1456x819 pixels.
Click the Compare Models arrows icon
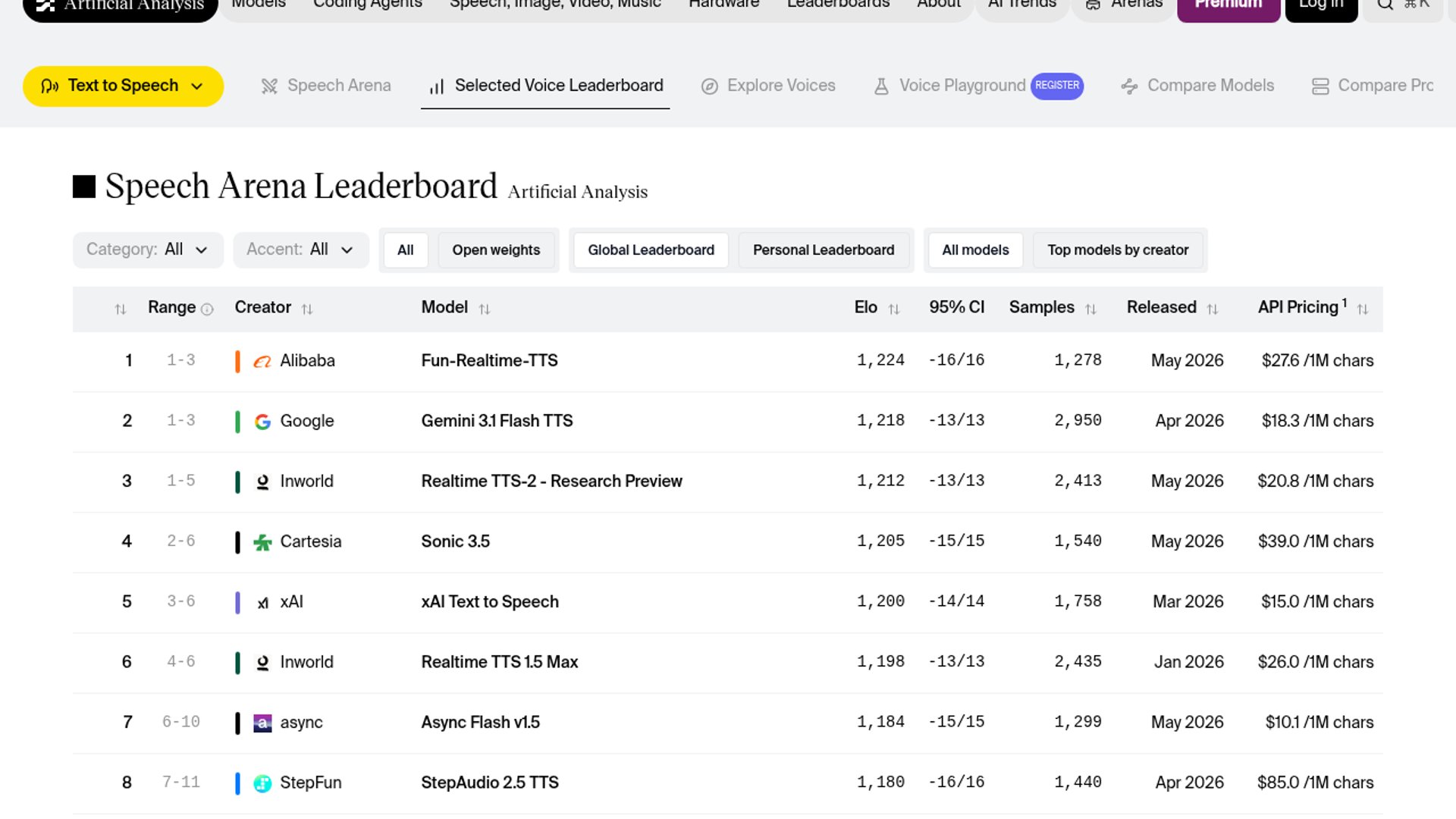pos(1129,86)
